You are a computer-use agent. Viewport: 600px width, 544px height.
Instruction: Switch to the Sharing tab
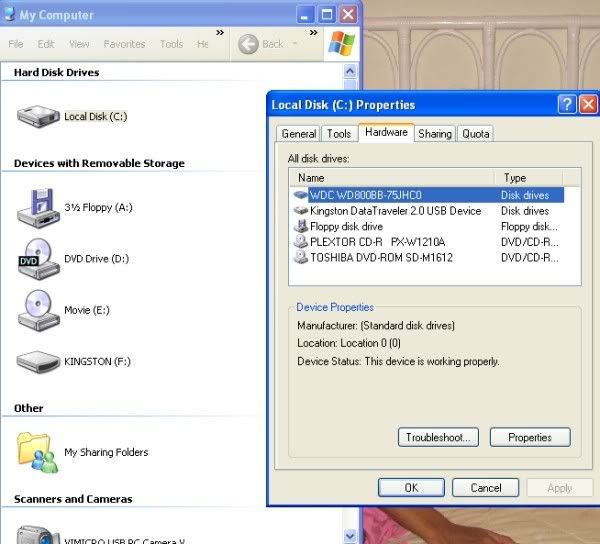tap(435, 134)
